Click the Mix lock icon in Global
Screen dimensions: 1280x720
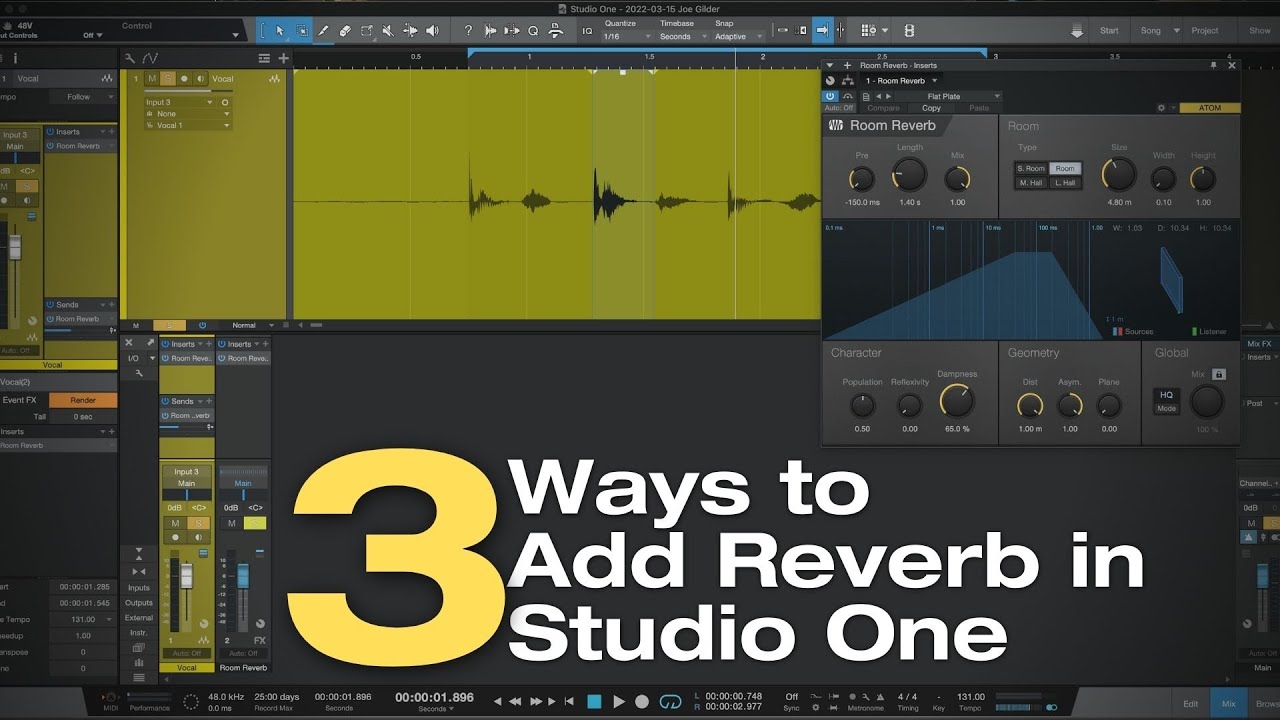[x=1219, y=374]
